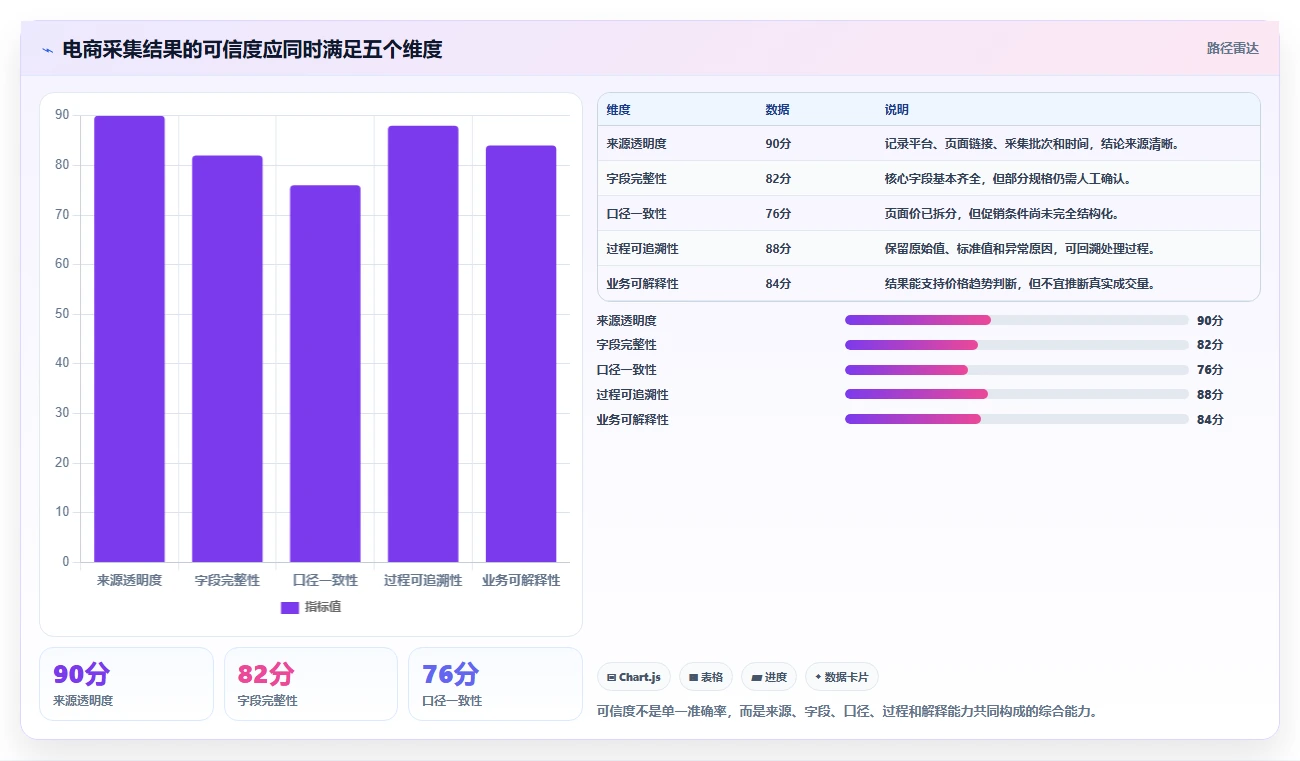1300x761 pixels.
Task: Select the 进度 tag chip
Action: pyautogui.click(x=769, y=677)
